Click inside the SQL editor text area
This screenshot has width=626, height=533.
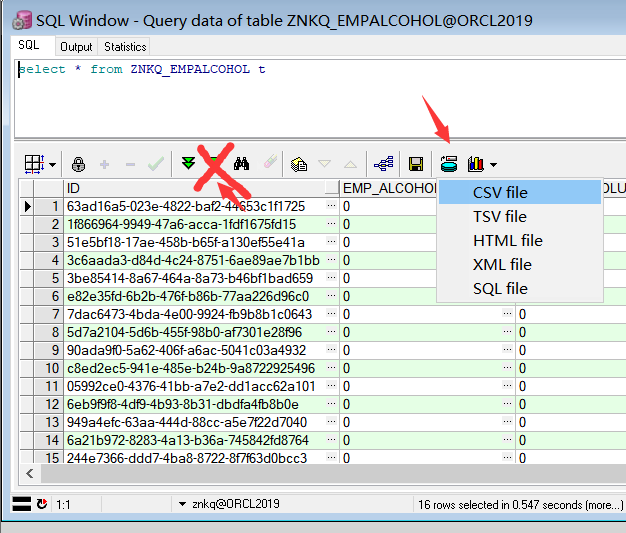(x=319, y=99)
